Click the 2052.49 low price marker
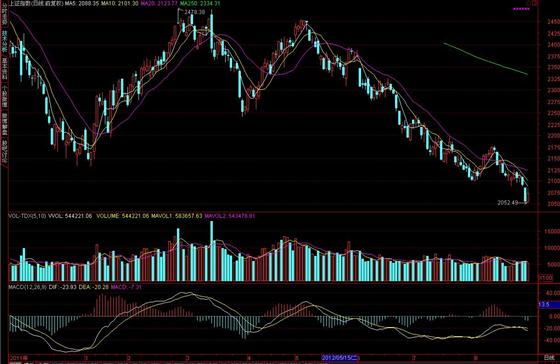Screen dimensions: 560x364 click(508, 203)
